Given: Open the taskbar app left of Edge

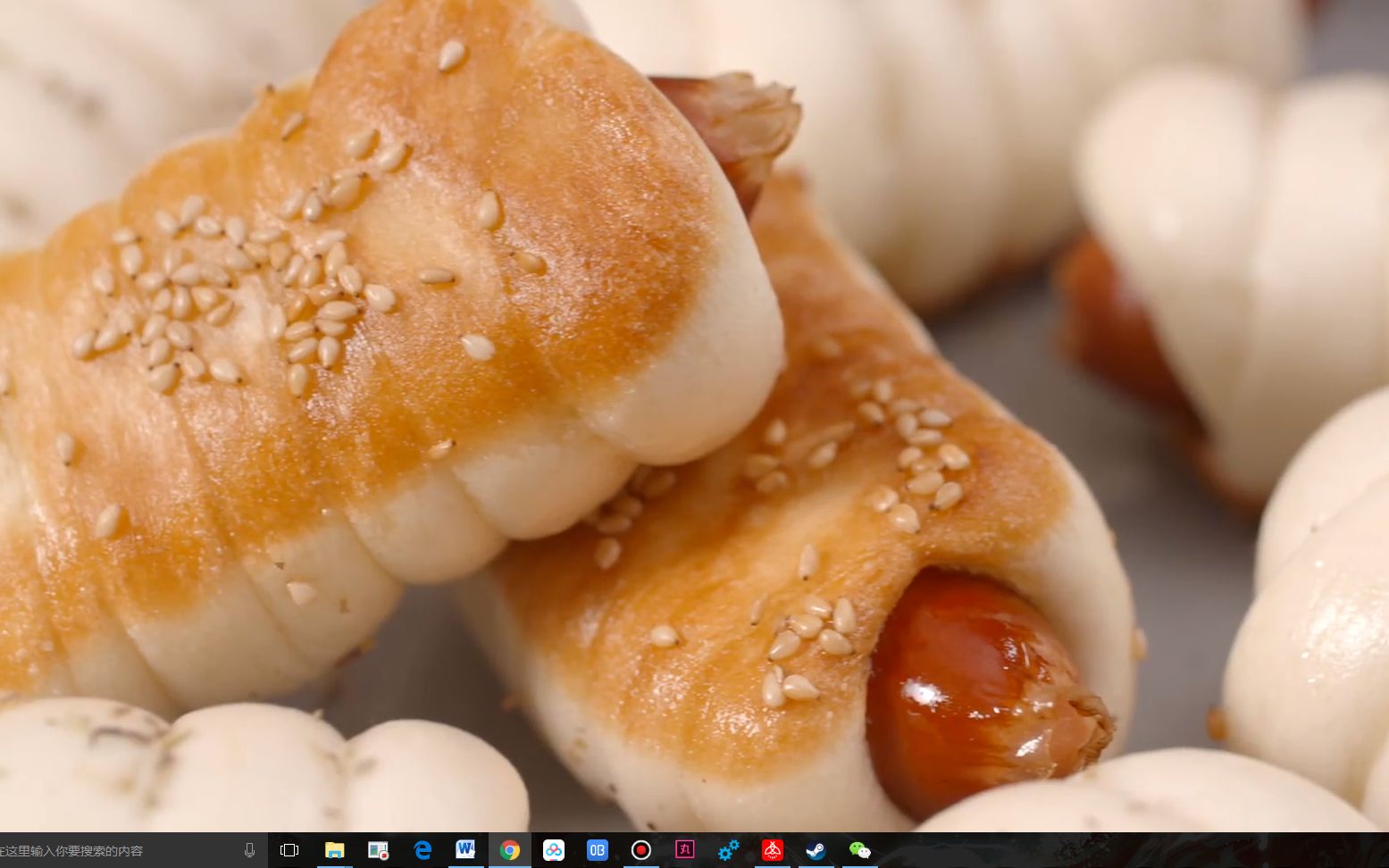Looking at the screenshot, I should click(378, 850).
